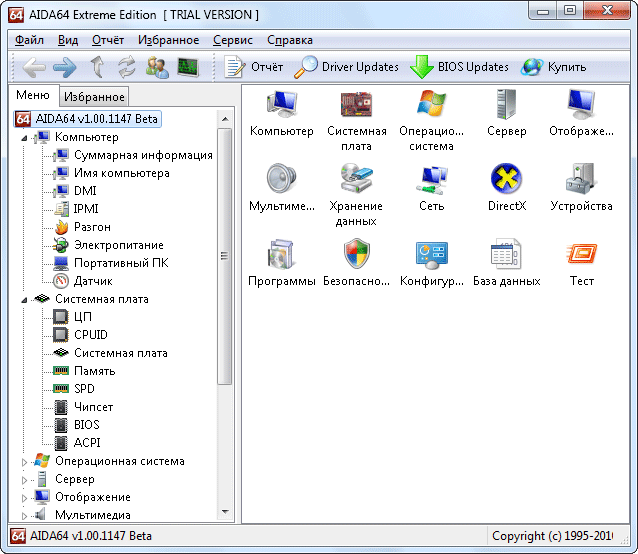638x554 pixels.
Task: Open Driver Updates from toolbar
Action: [x=346, y=67]
